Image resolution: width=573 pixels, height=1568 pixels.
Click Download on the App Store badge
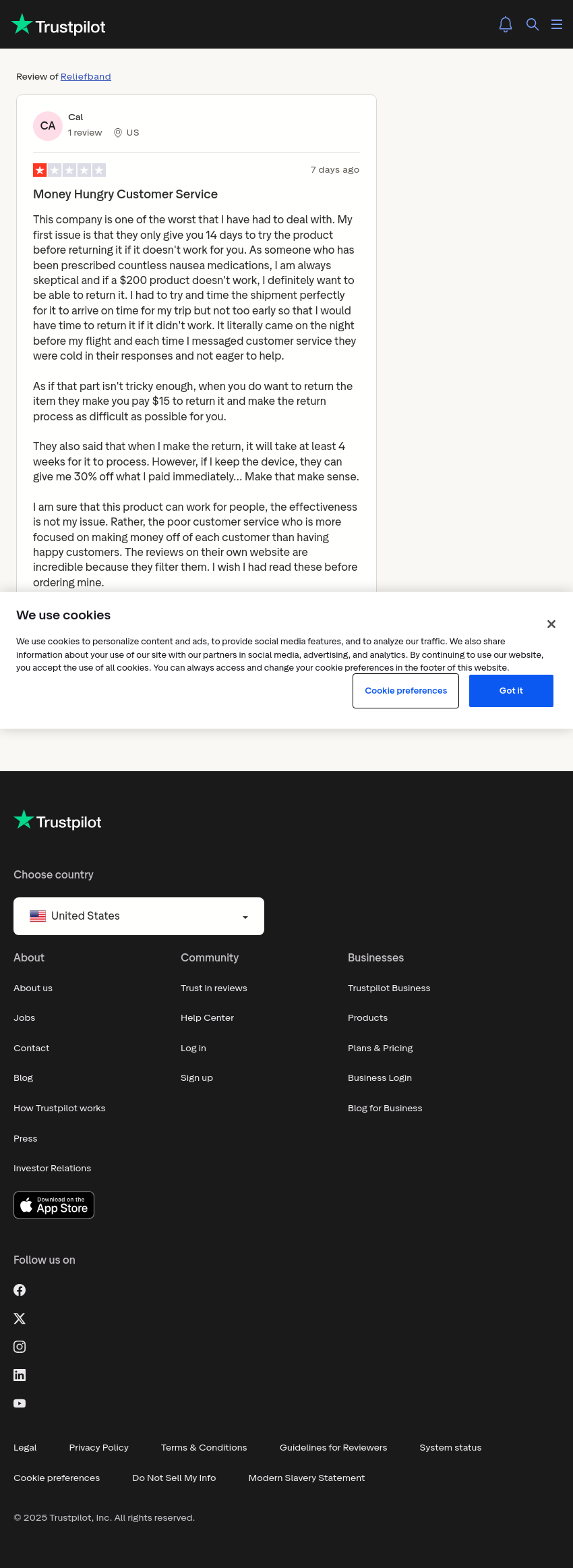54,1205
